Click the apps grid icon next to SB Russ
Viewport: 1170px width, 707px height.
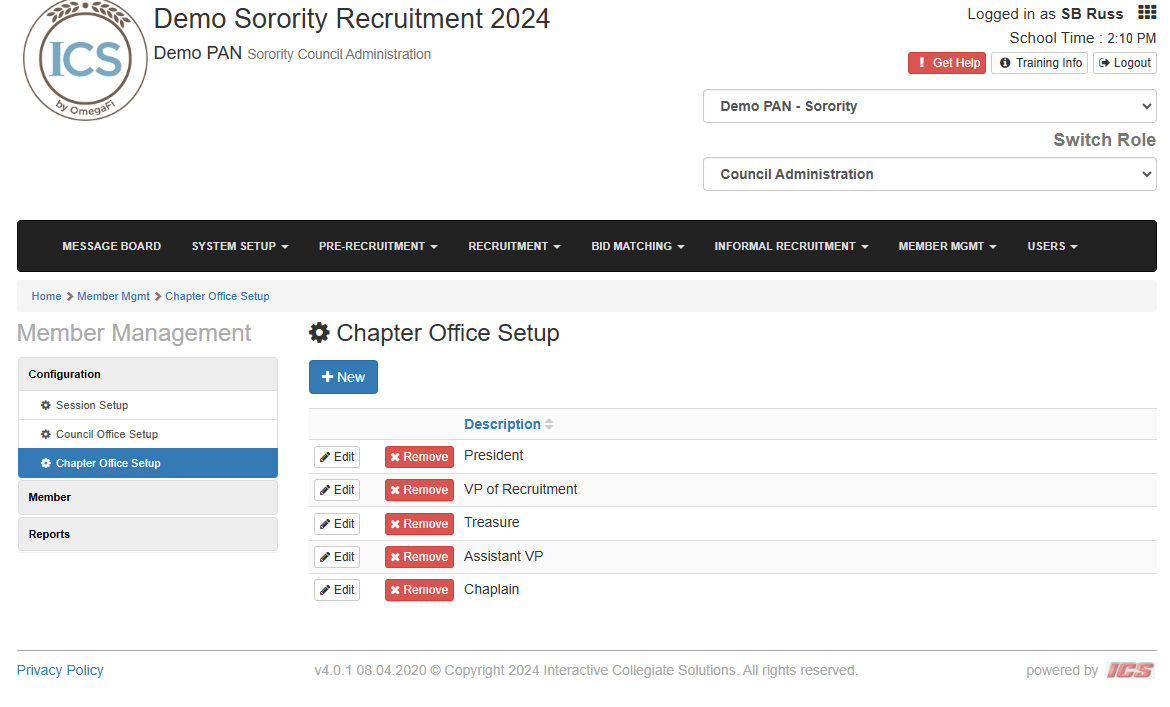point(1147,12)
